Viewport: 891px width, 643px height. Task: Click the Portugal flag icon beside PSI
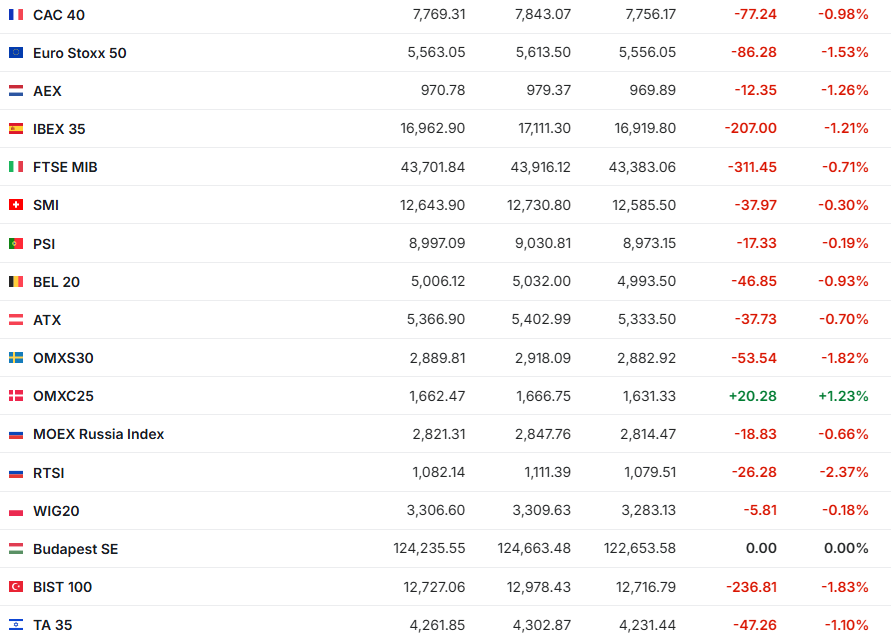pyautogui.click(x=16, y=244)
